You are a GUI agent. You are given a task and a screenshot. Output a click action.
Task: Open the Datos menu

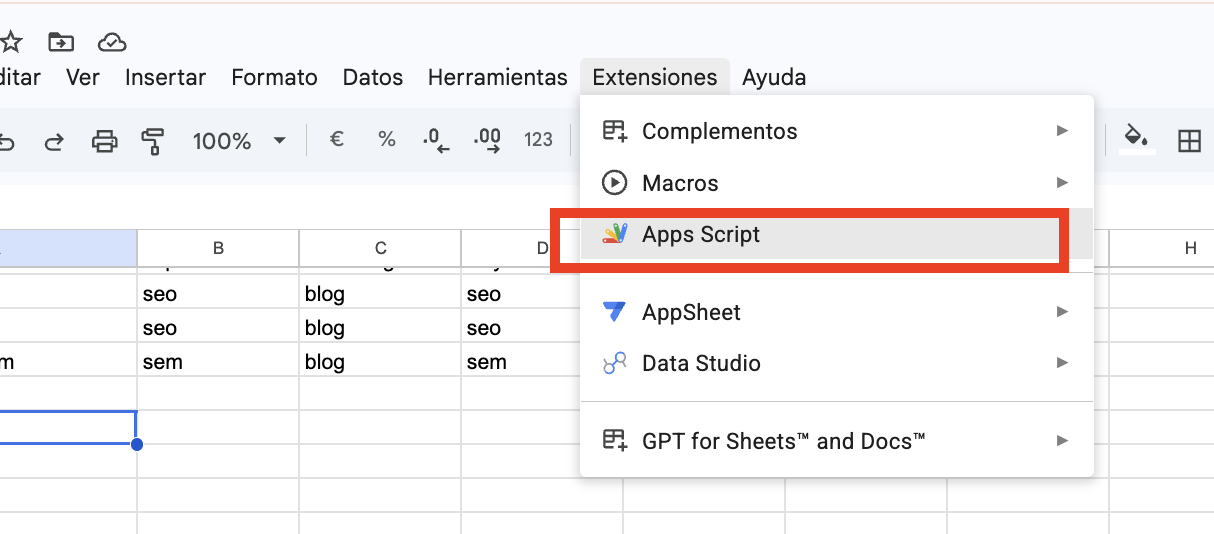(x=373, y=77)
